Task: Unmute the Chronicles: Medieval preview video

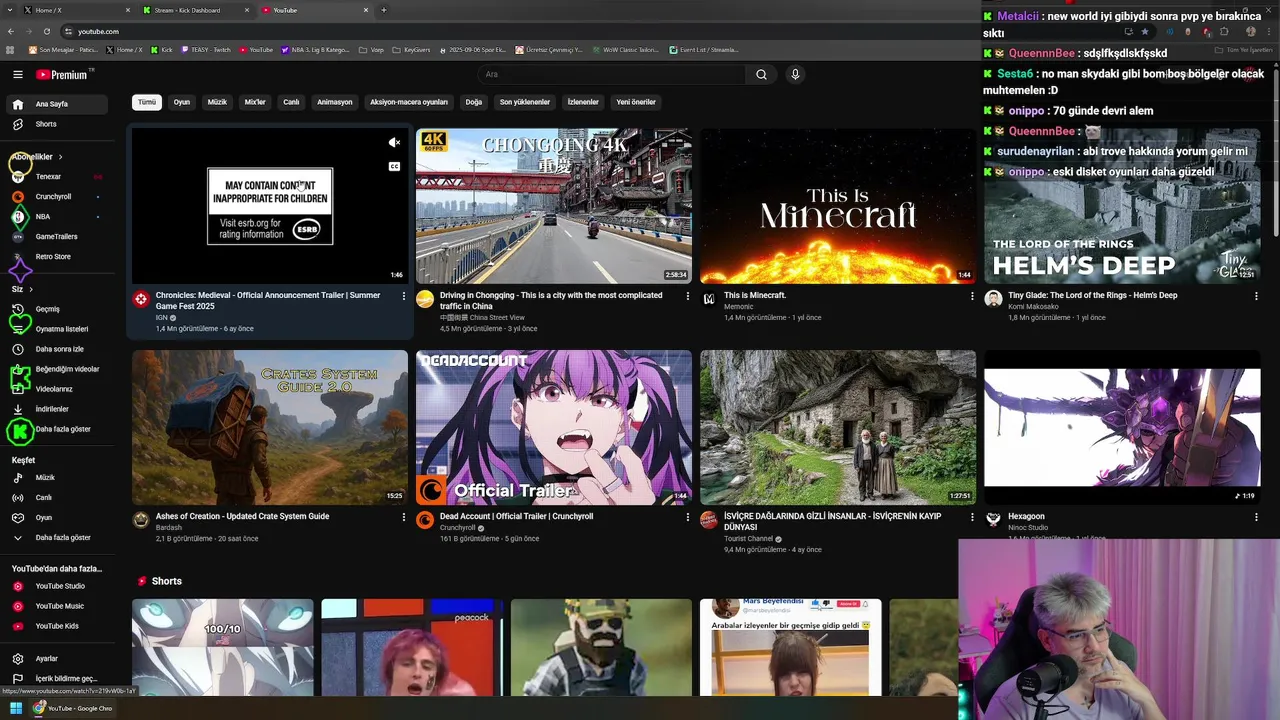Action: click(x=394, y=143)
